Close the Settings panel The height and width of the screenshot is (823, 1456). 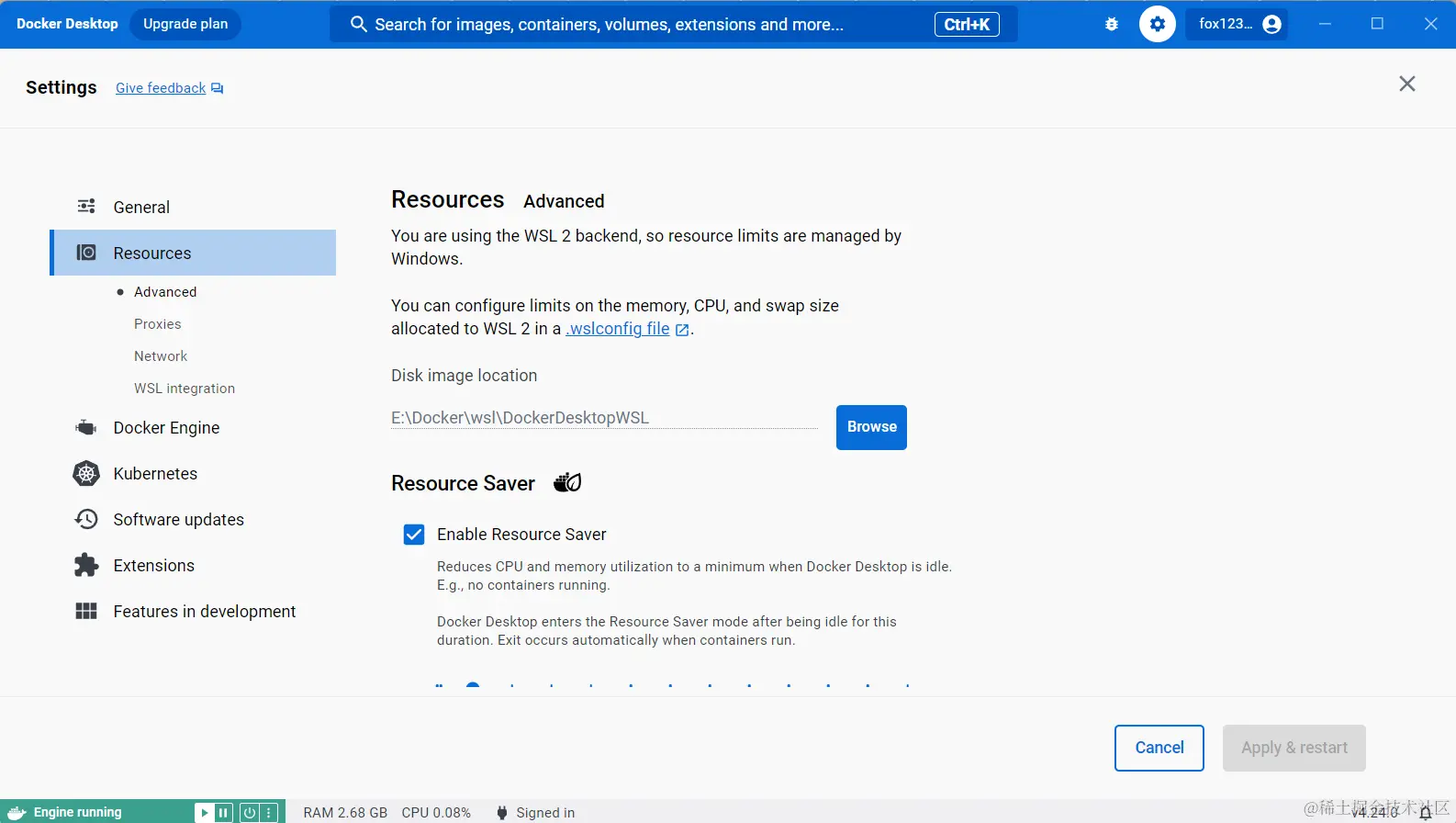(1407, 84)
